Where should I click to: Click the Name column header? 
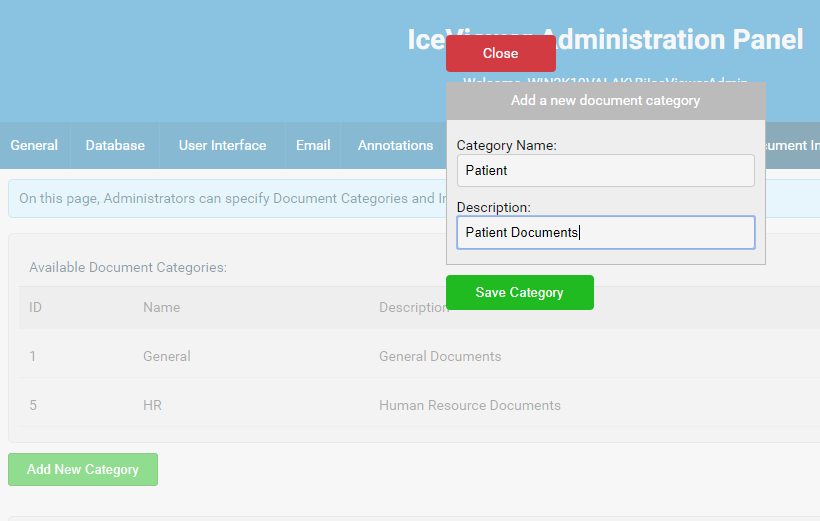click(x=161, y=307)
